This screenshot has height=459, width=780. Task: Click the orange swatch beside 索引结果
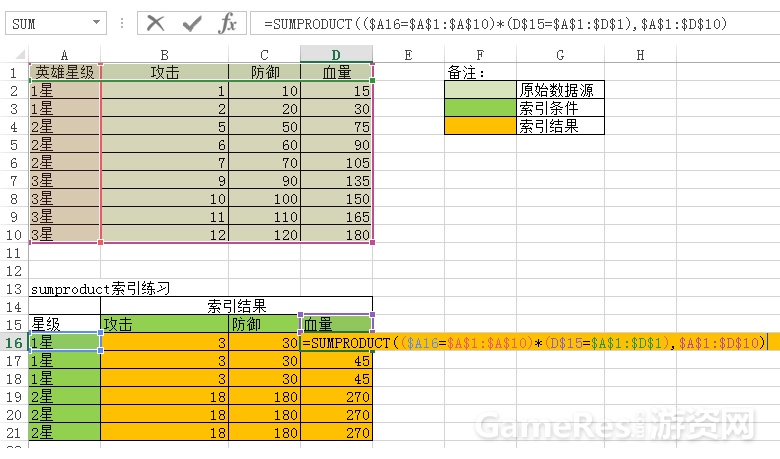tap(480, 126)
